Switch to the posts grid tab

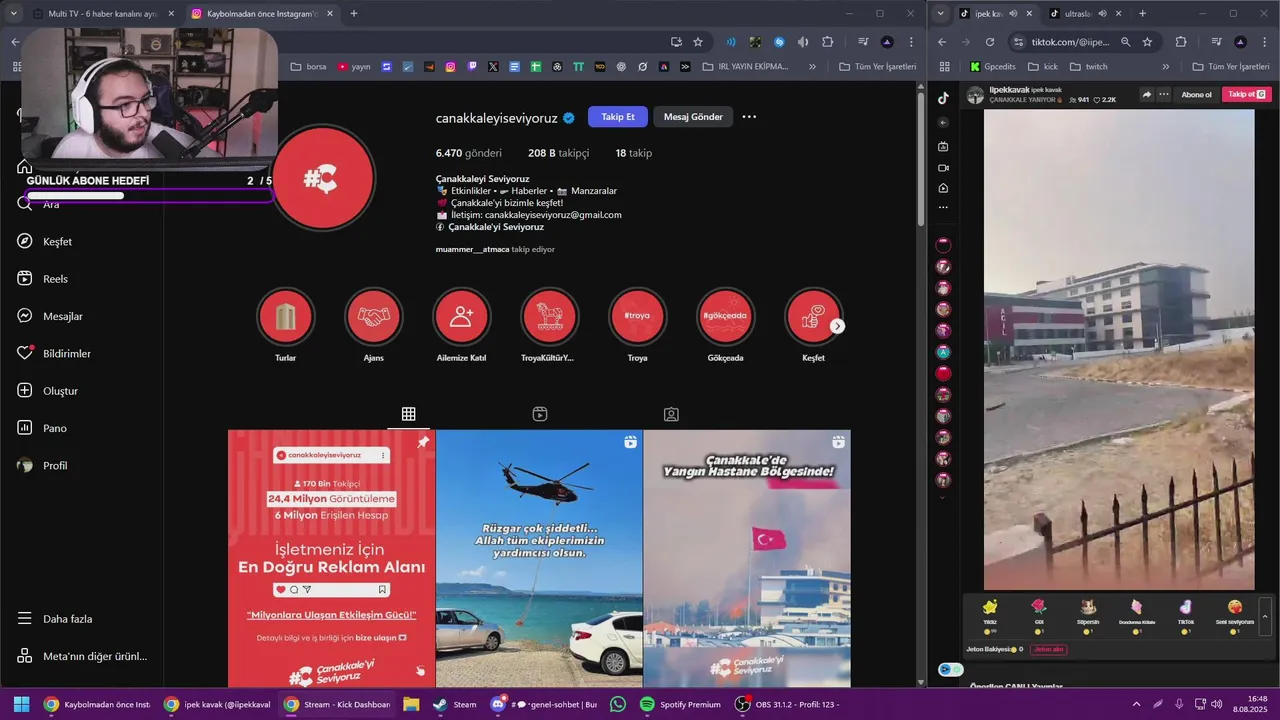[x=409, y=414]
